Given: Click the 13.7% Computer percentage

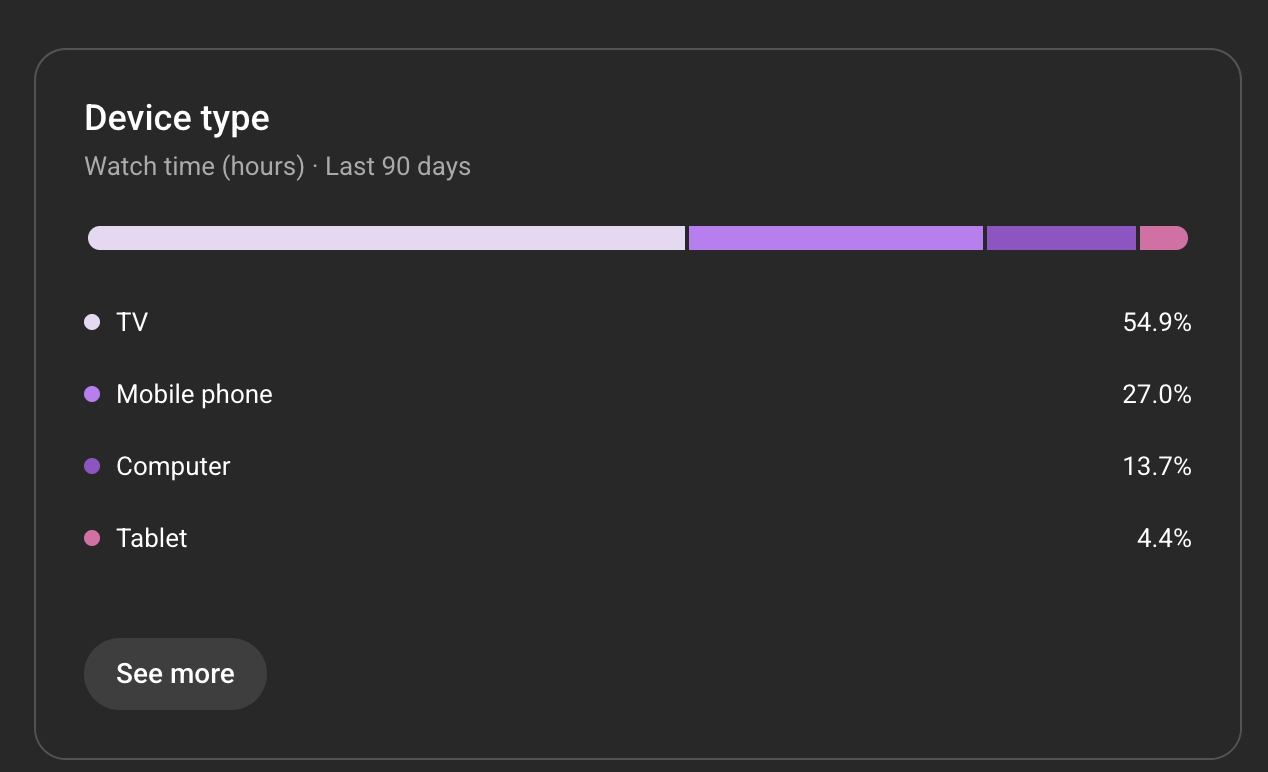Looking at the screenshot, I should coord(1157,466).
